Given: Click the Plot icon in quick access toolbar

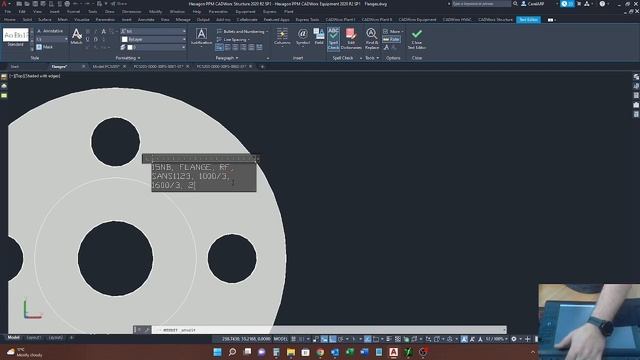Looking at the screenshot, I should tap(67, 4).
